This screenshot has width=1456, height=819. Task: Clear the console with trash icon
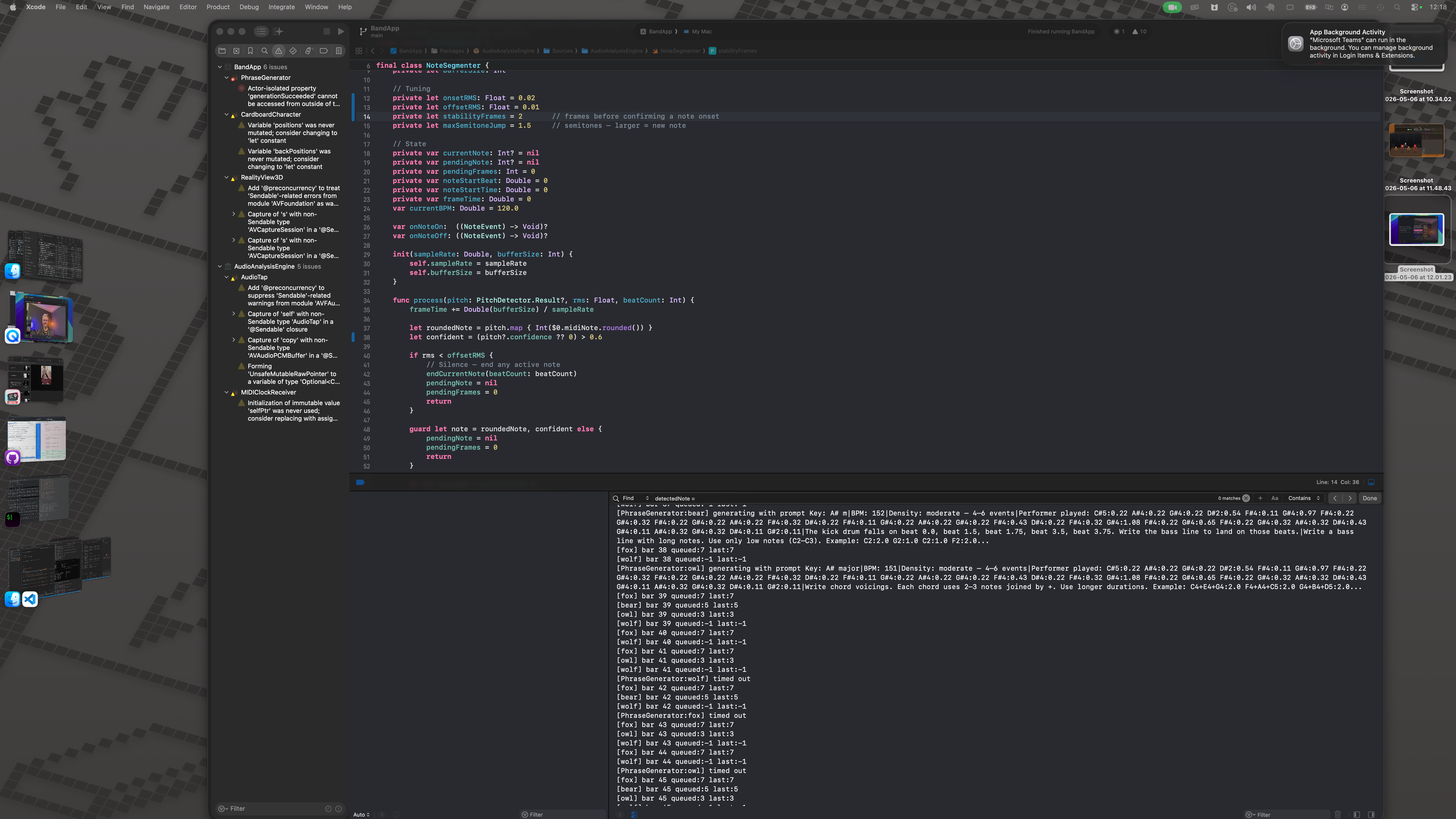pos(1337,814)
